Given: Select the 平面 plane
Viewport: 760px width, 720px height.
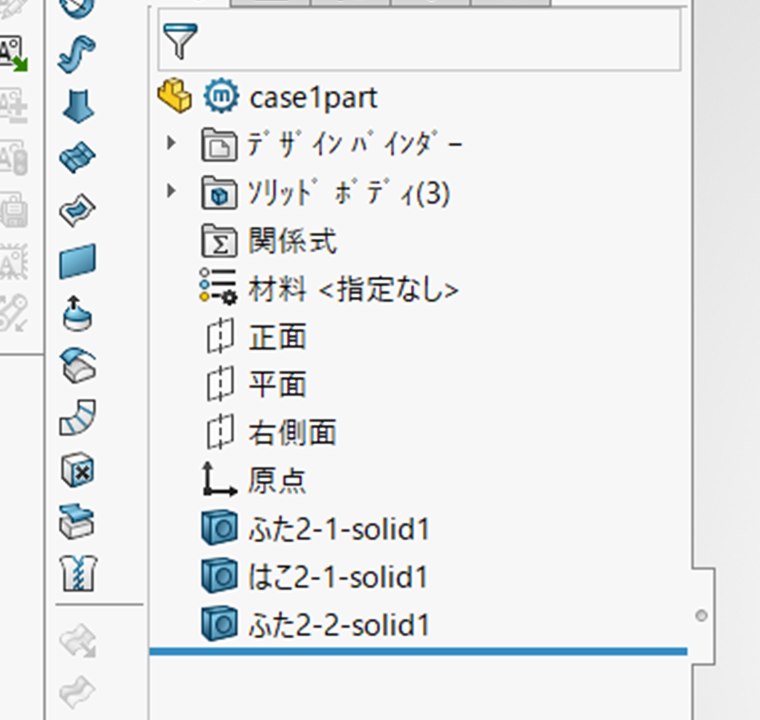Looking at the screenshot, I should [x=277, y=384].
